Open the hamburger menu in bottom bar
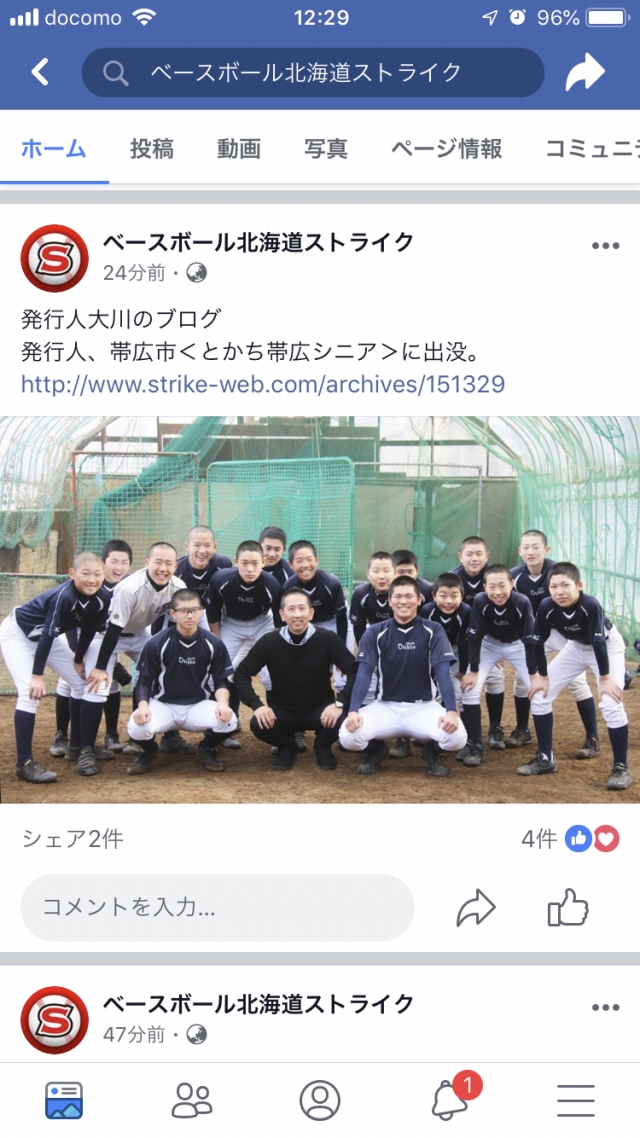This screenshot has width=640, height=1138. click(x=576, y=1100)
